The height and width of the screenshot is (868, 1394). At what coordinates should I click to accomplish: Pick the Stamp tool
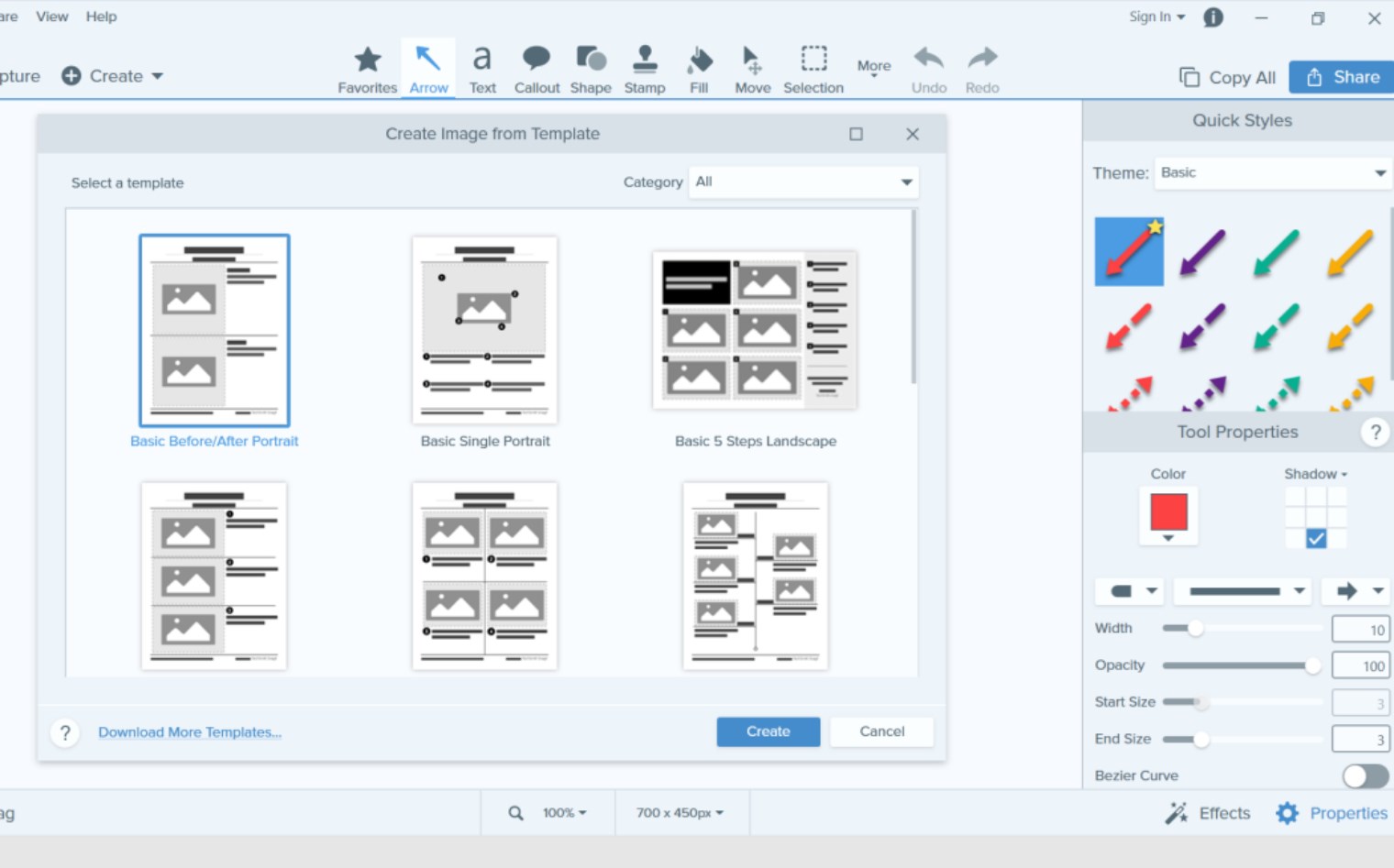tap(645, 68)
